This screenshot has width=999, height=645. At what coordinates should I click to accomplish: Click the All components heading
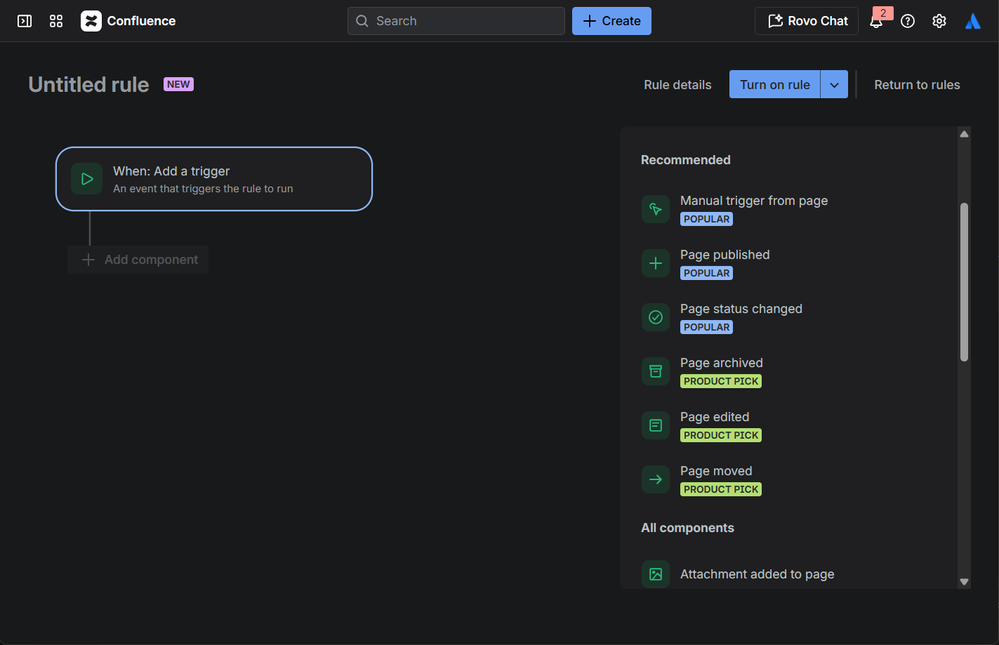pos(687,528)
